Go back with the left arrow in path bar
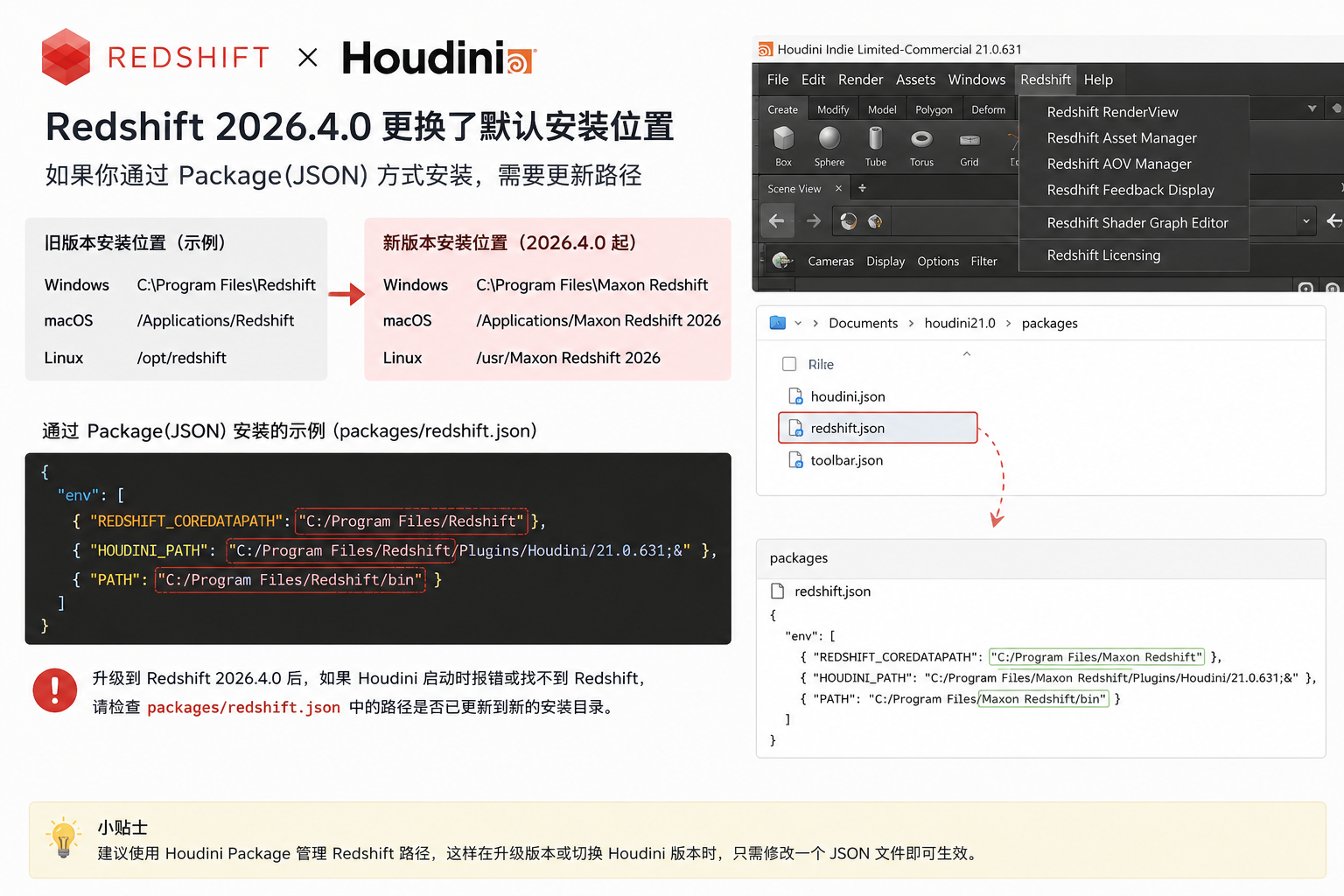Screen dimensions: 1344x896 tap(776, 221)
